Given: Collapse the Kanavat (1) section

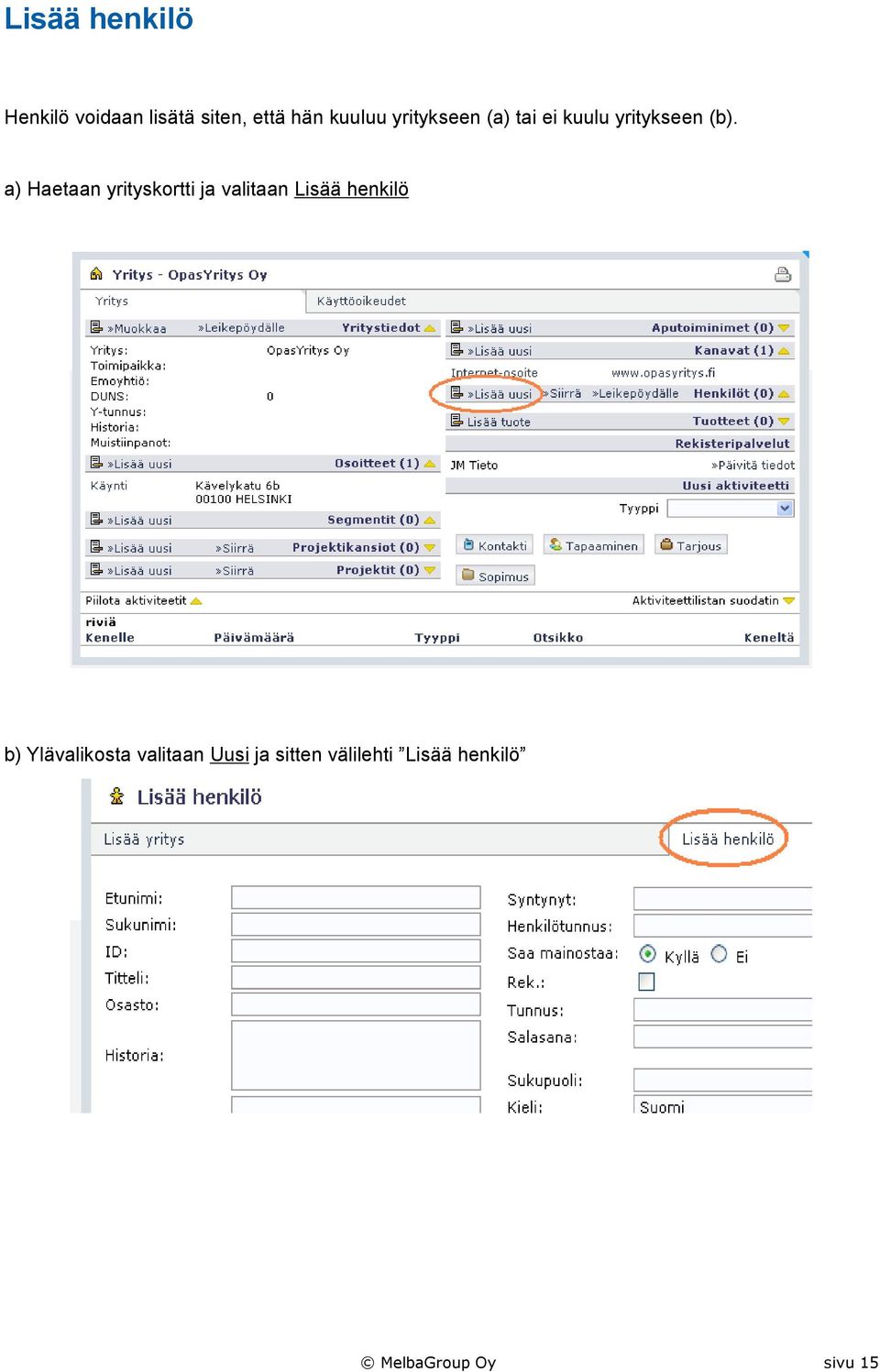Looking at the screenshot, I should tap(784, 351).
